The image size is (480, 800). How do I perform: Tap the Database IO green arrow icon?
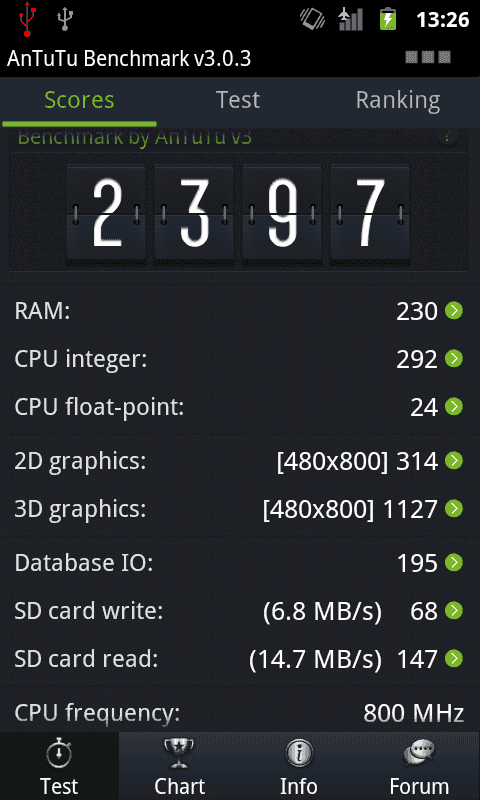click(453, 563)
